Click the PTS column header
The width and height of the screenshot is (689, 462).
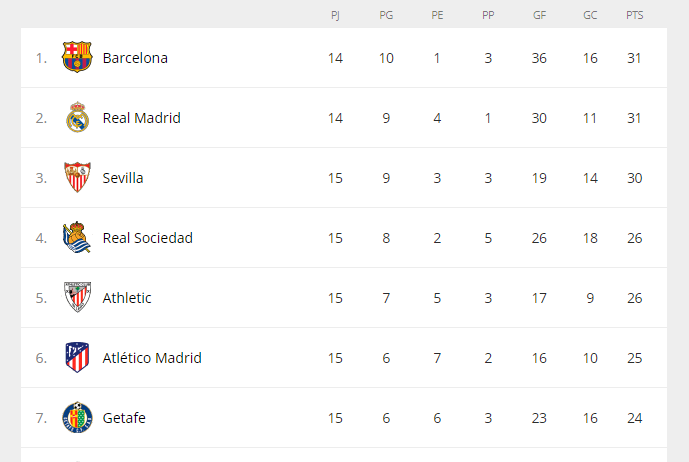635,15
